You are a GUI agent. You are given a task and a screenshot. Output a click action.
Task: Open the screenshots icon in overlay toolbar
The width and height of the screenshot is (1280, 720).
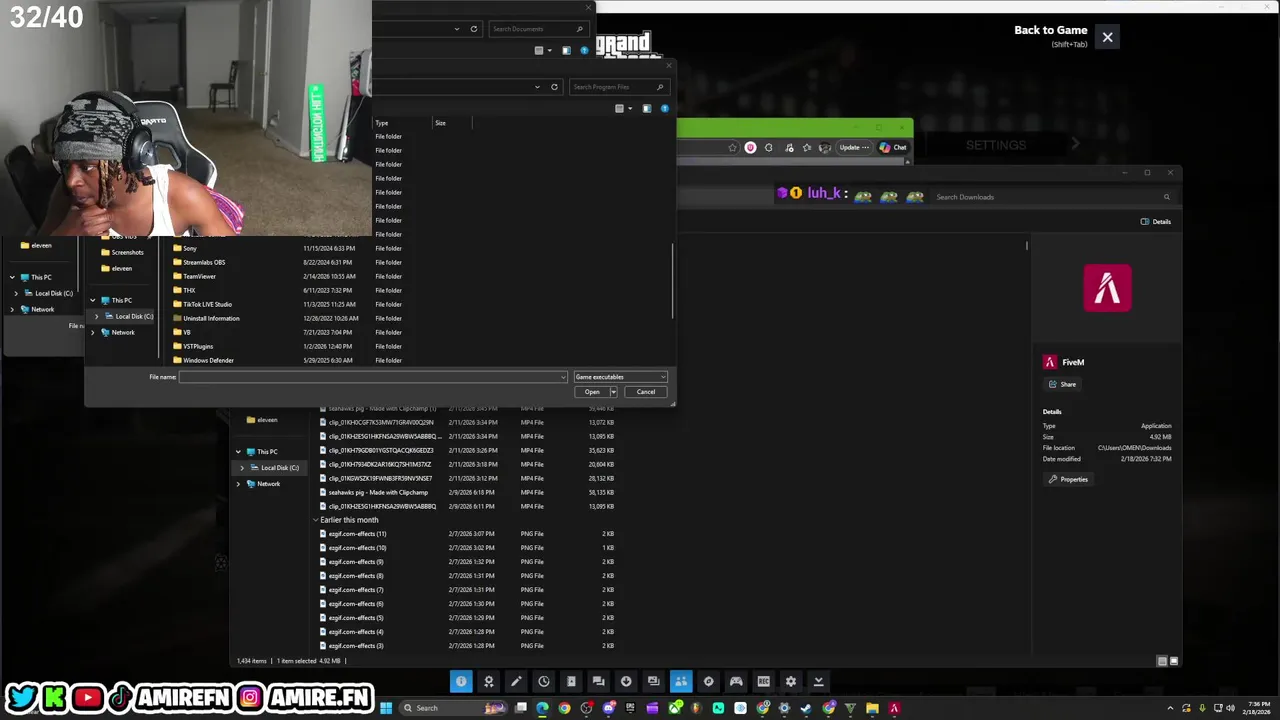coord(653,681)
